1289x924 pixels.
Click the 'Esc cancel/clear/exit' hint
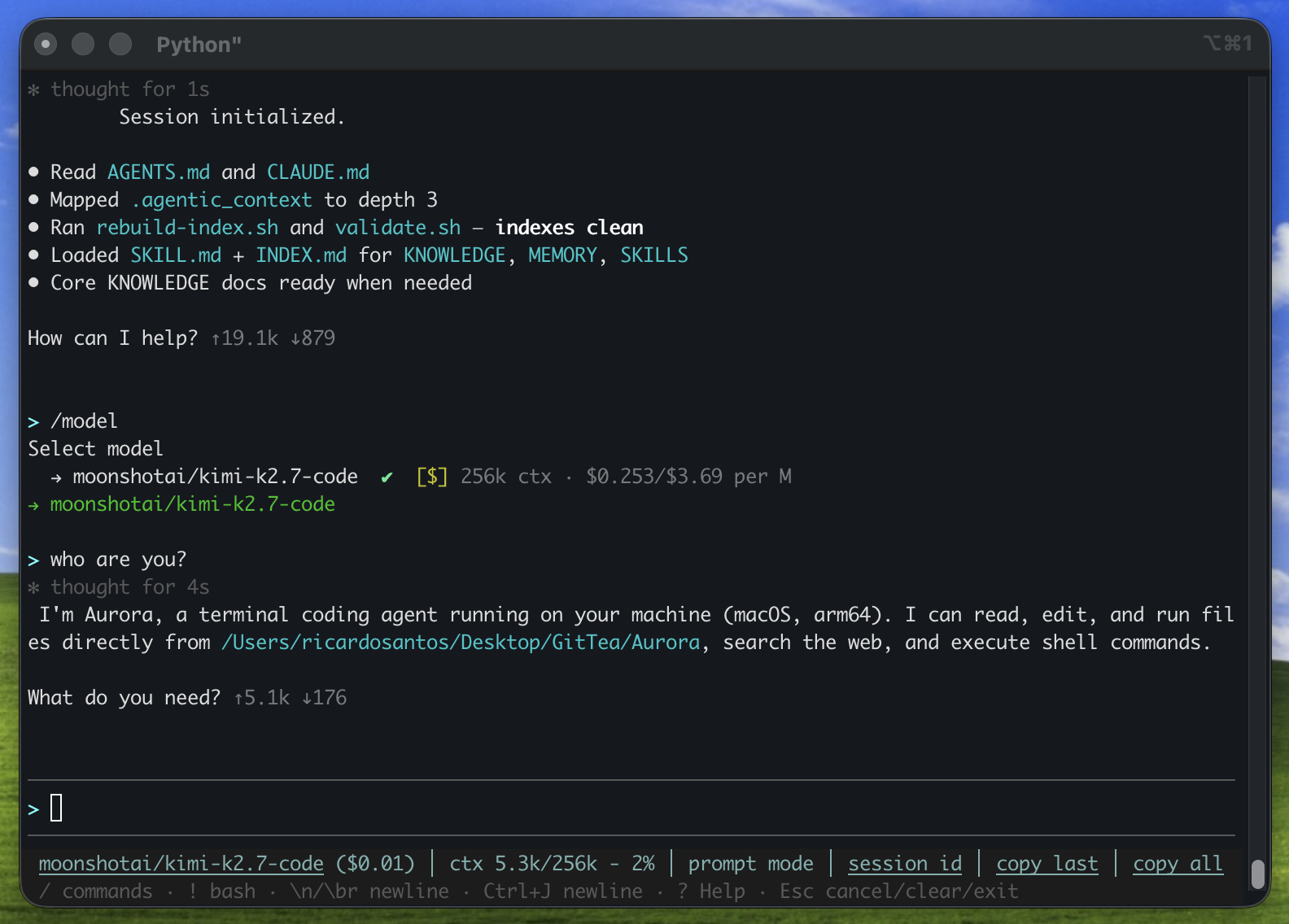click(899, 891)
